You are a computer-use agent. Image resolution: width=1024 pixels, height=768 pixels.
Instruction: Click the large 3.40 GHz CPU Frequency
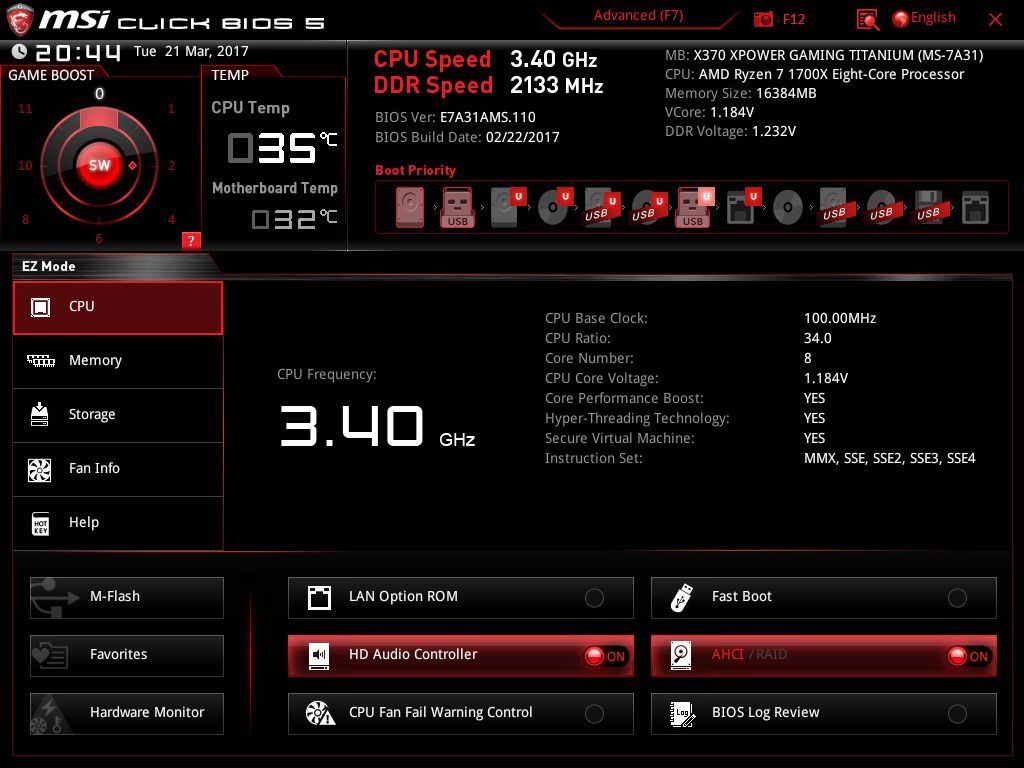click(x=377, y=426)
